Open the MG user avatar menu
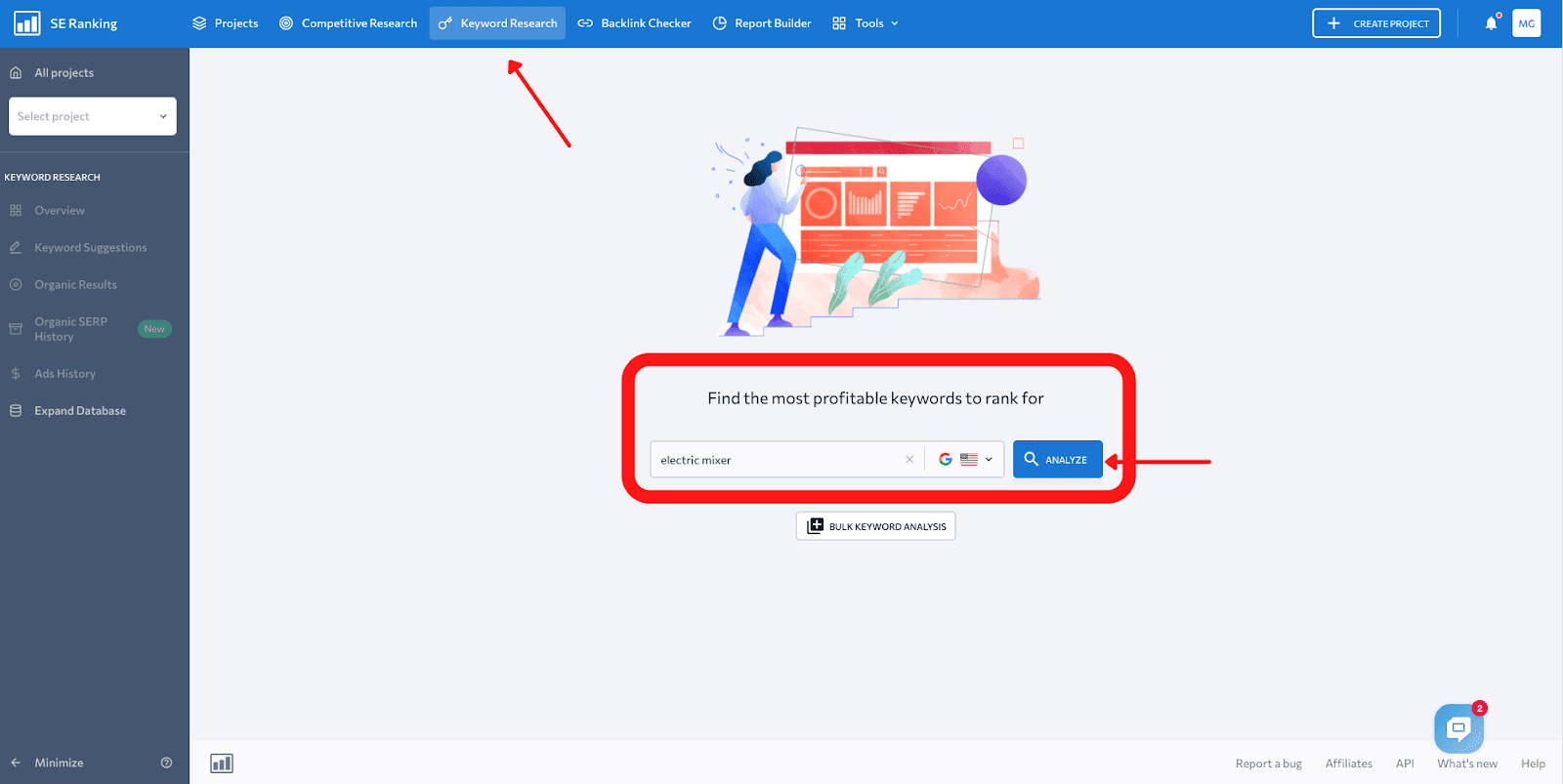The height and width of the screenshot is (784, 1563). click(1527, 23)
